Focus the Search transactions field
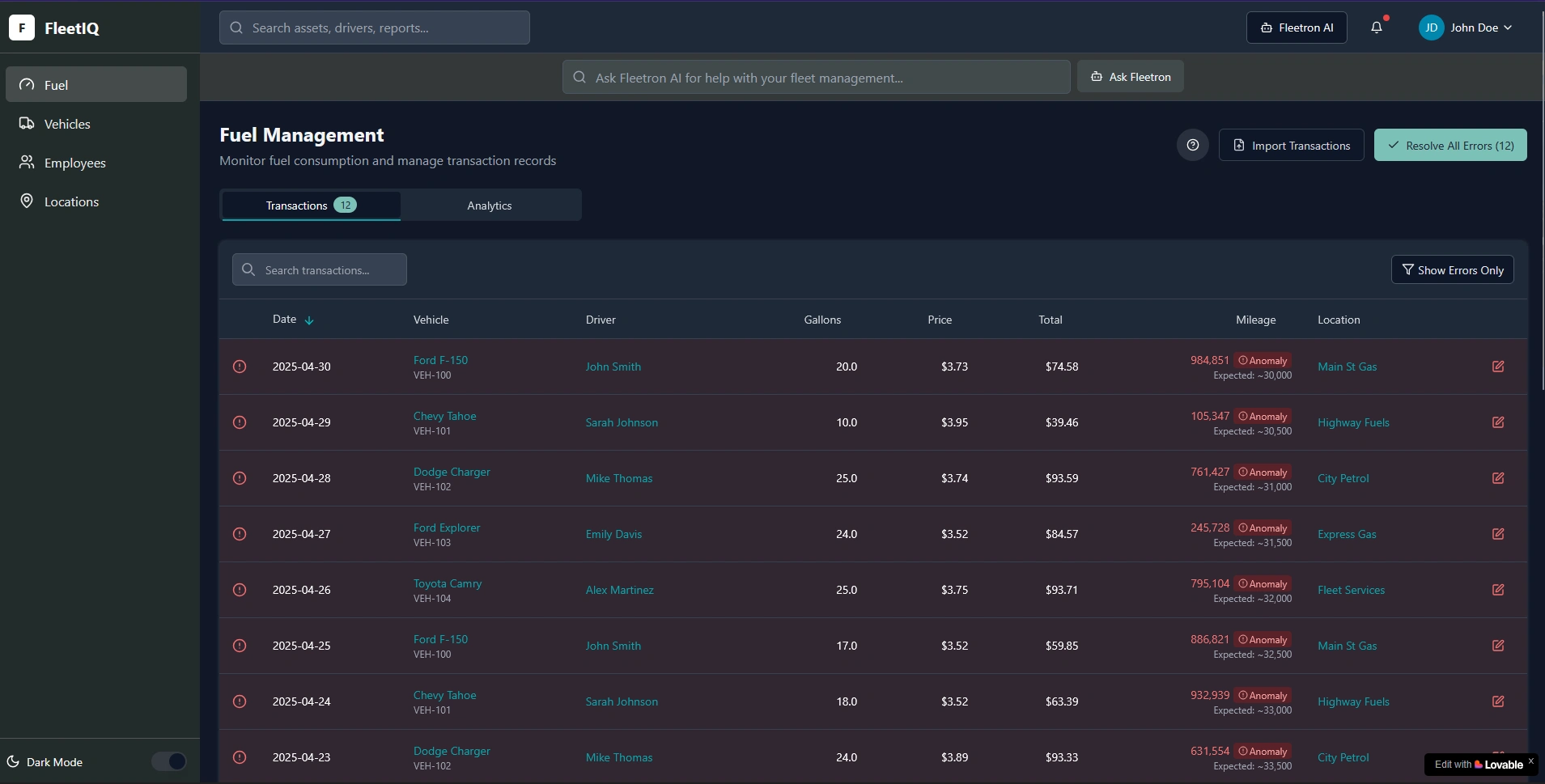The width and height of the screenshot is (1545, 784). (x=320, y=269)
